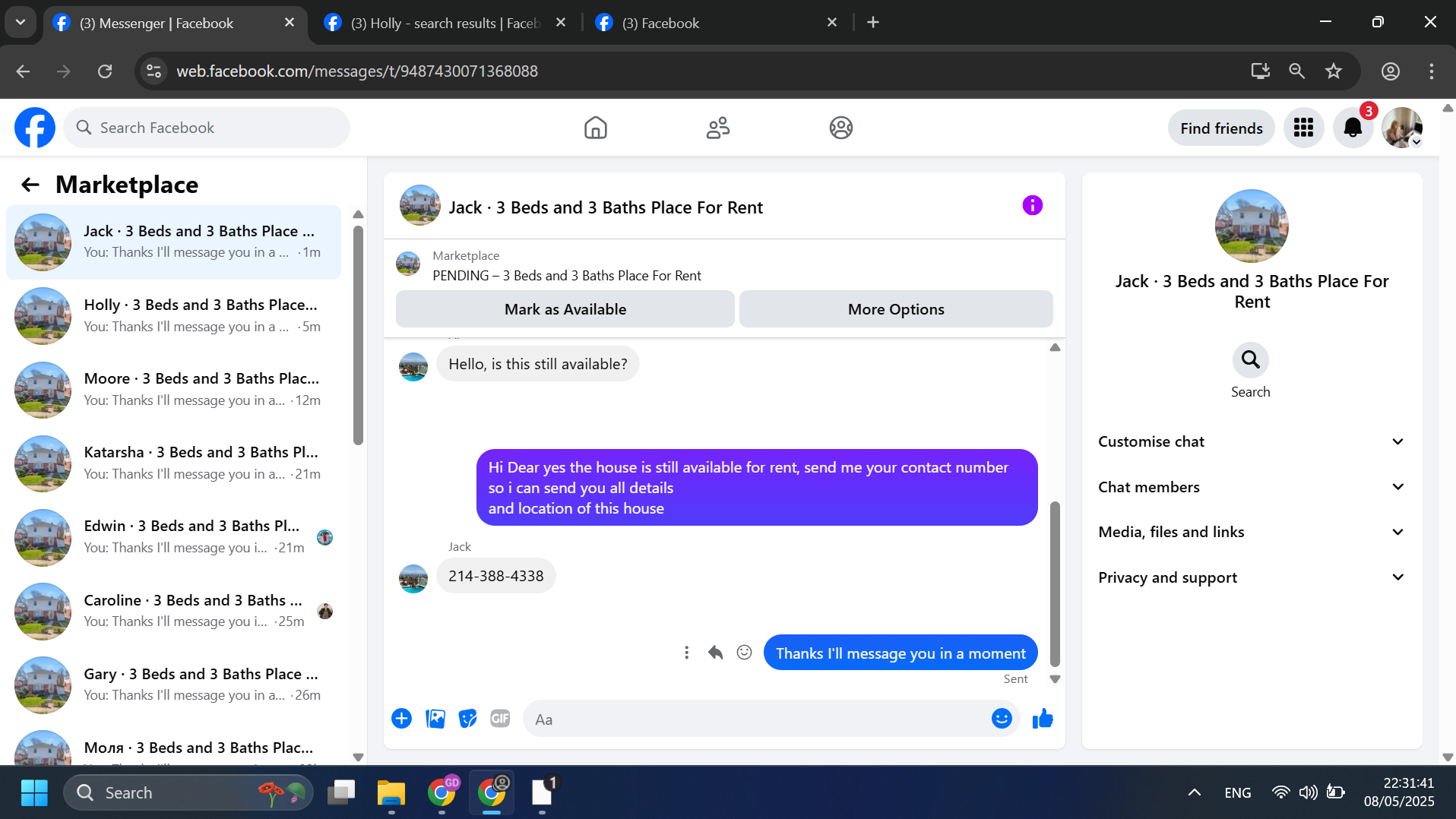Click the Facebook logo icon
This screenshot has width=1456, height=819.
[x=35, y=128]
